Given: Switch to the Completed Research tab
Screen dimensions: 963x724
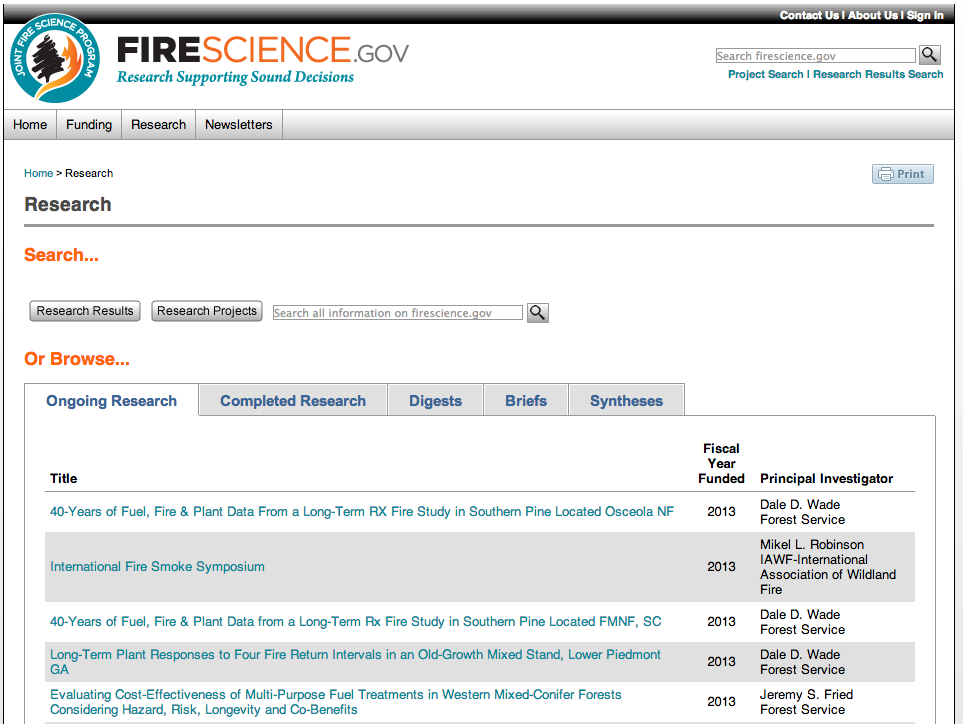Looking at the screenshot, I should 293,400.
